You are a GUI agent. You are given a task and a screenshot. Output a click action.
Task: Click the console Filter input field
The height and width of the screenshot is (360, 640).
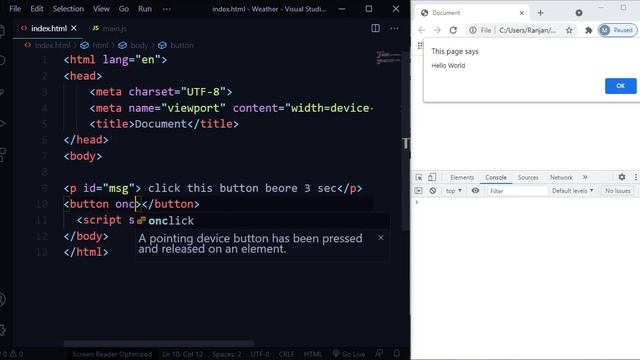pos(517,191)
